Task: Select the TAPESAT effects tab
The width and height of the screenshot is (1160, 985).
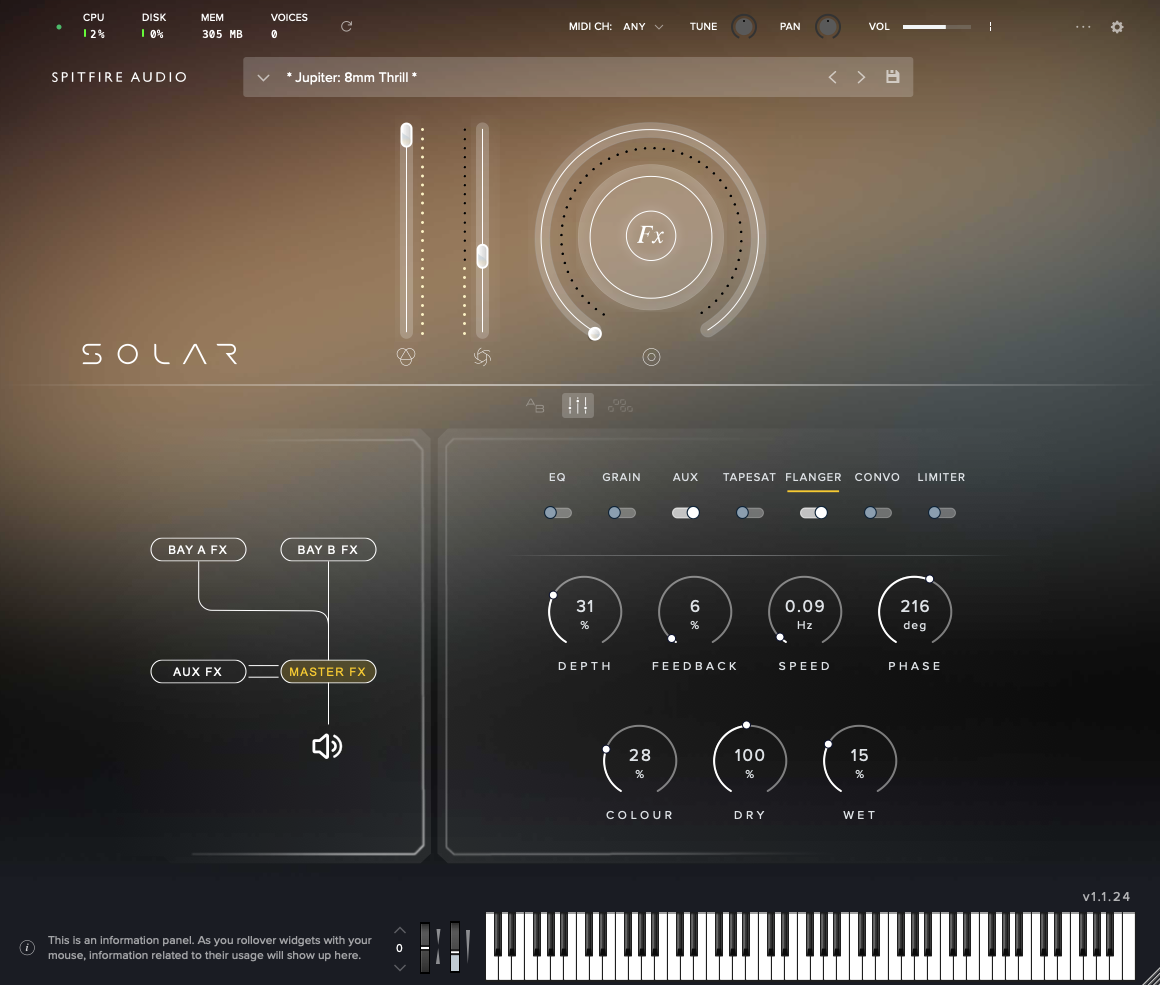Action: point(749,477)
